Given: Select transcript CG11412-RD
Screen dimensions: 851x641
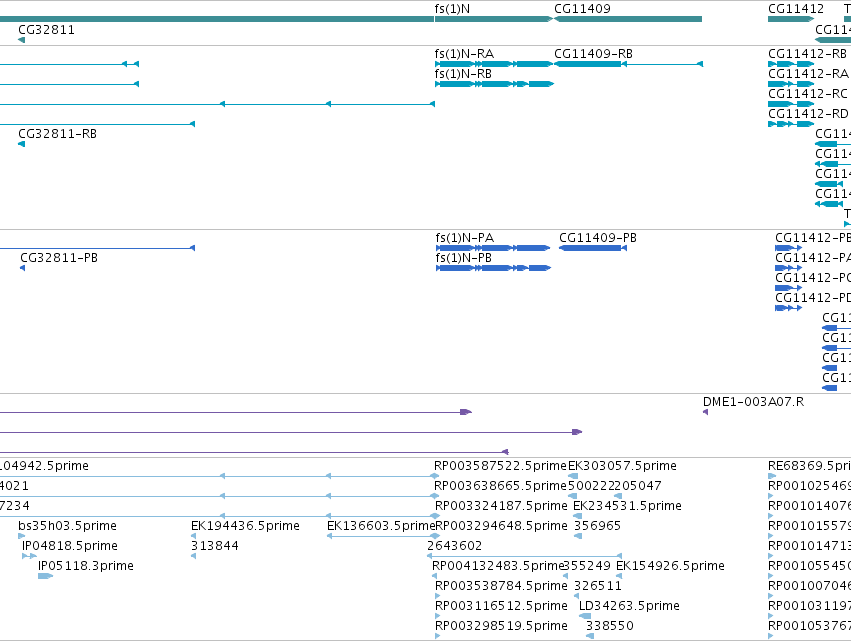Looking at the screenshot, I should (808, 114).
